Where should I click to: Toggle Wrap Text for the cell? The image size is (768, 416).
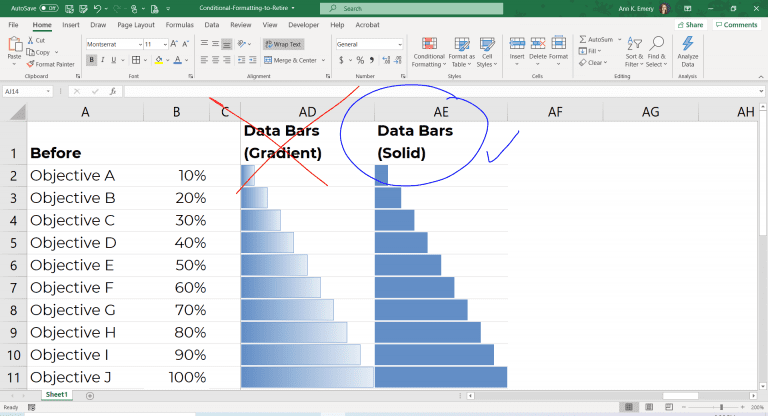coord(283,44)
